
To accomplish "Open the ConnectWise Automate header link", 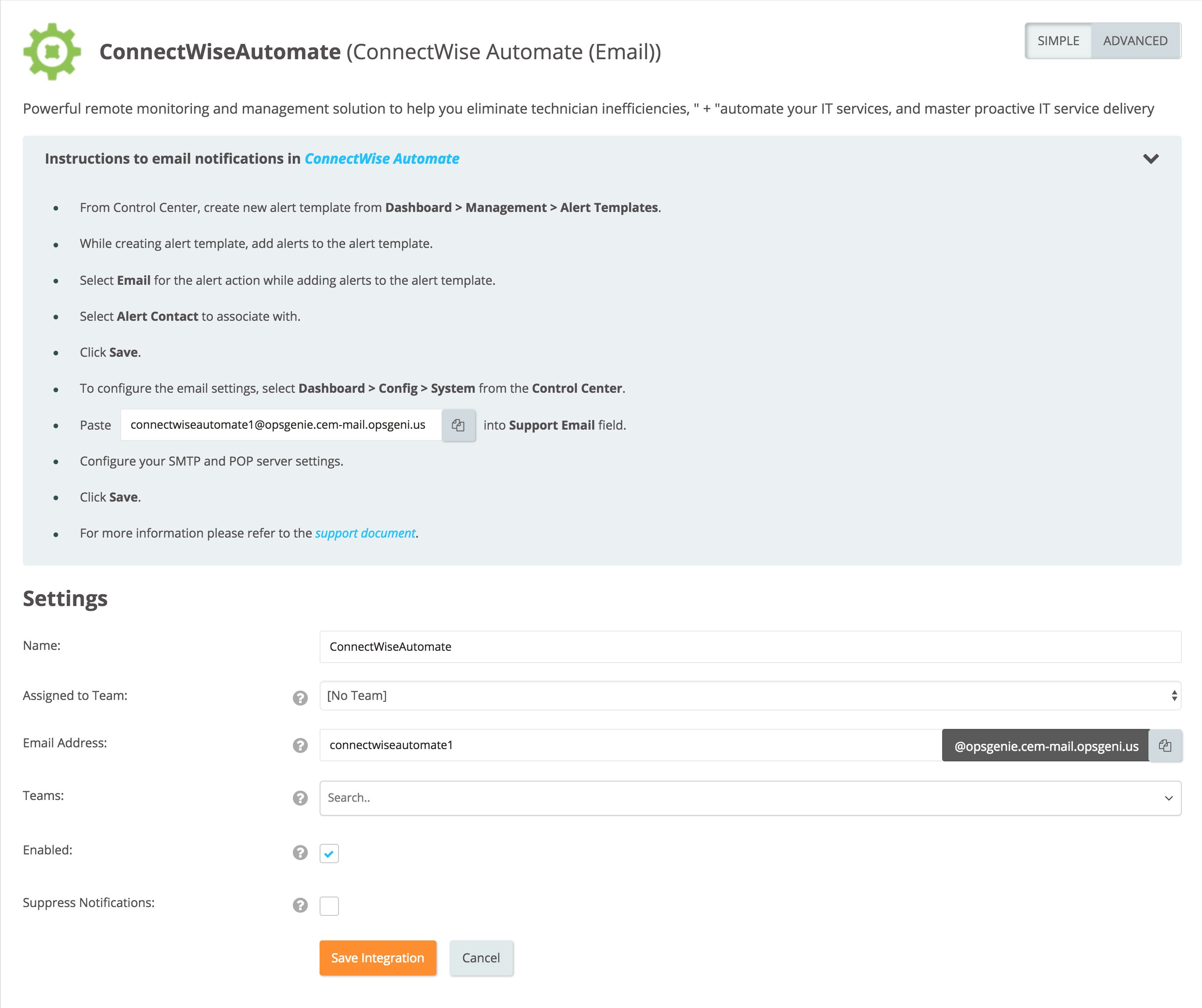I will (382, 158).
